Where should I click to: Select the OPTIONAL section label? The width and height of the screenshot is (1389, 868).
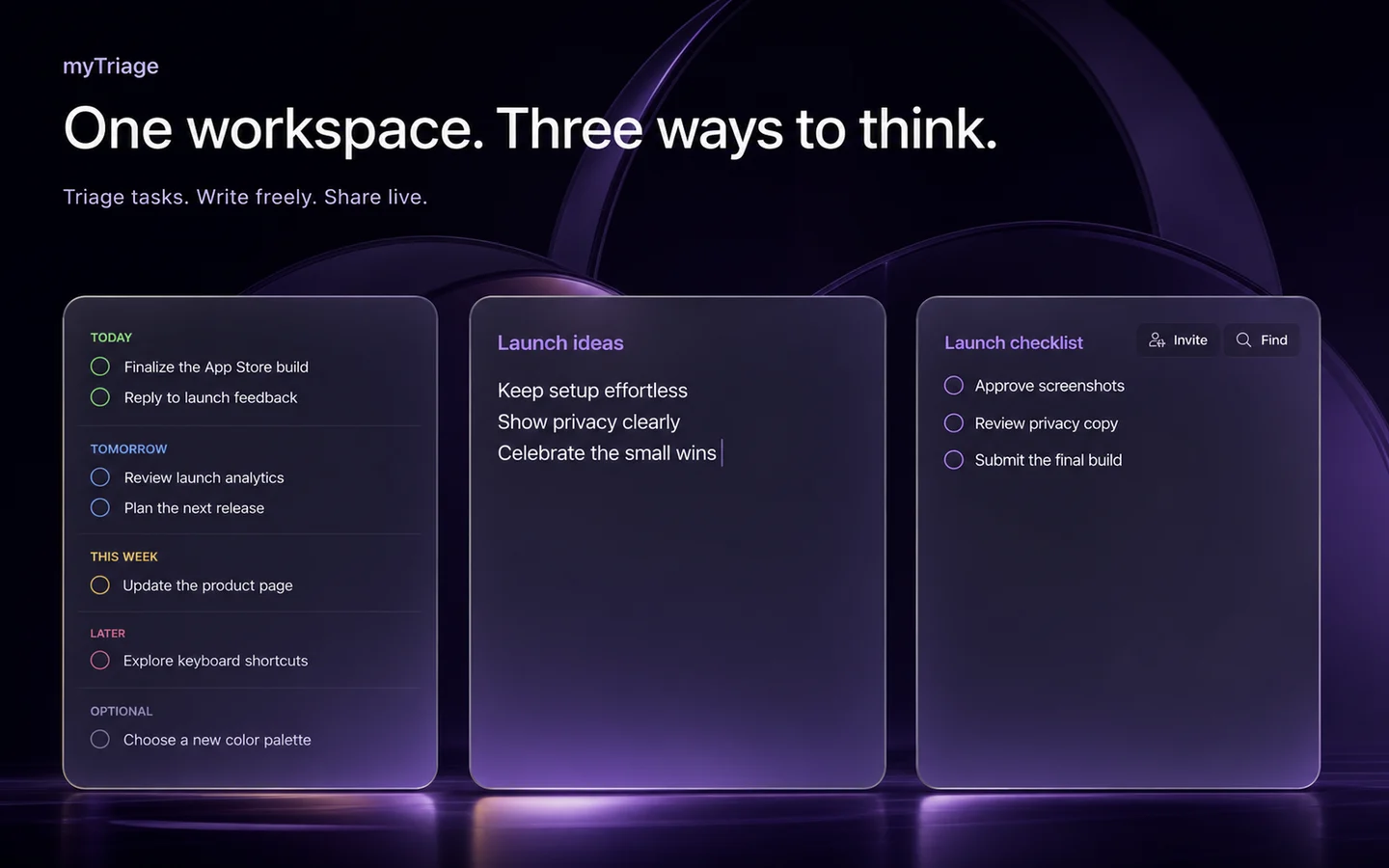pos(122,712)
